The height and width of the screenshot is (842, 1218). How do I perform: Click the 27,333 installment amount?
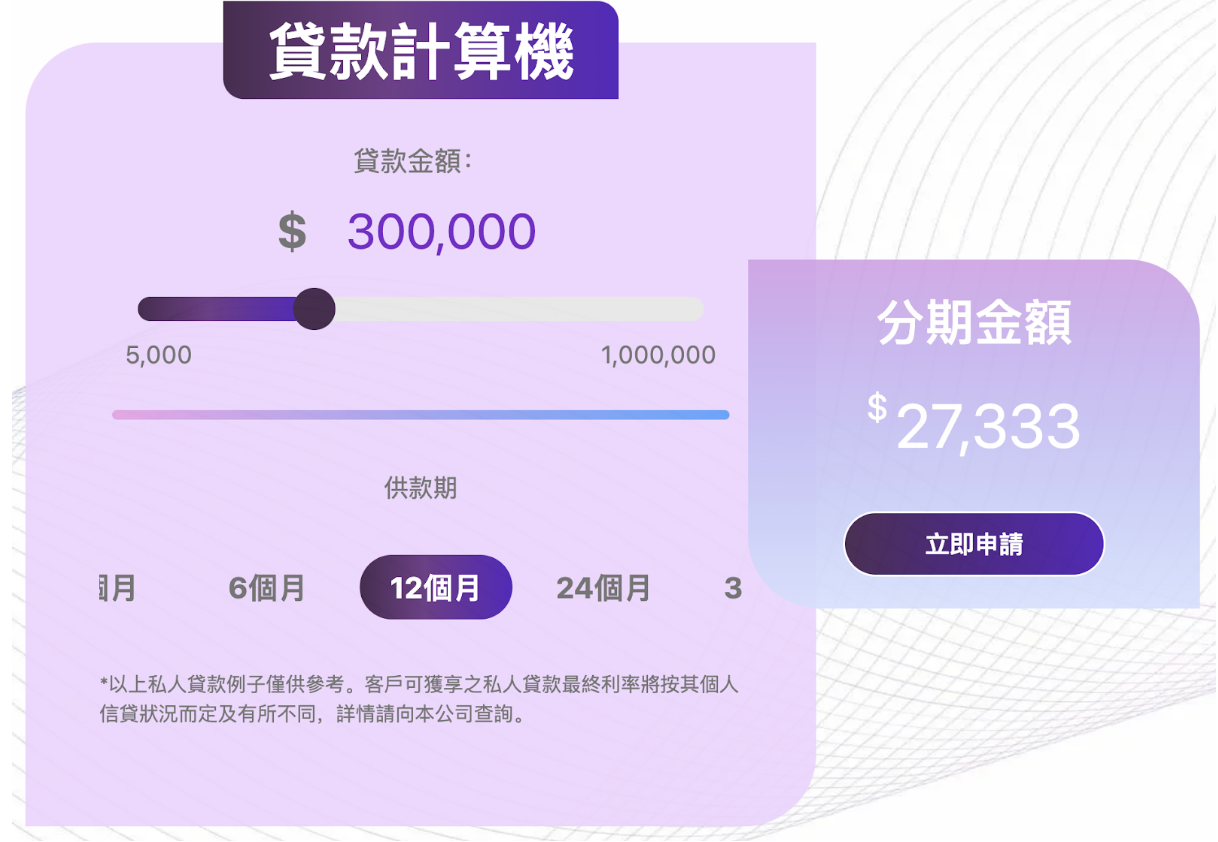coord(987,427)
